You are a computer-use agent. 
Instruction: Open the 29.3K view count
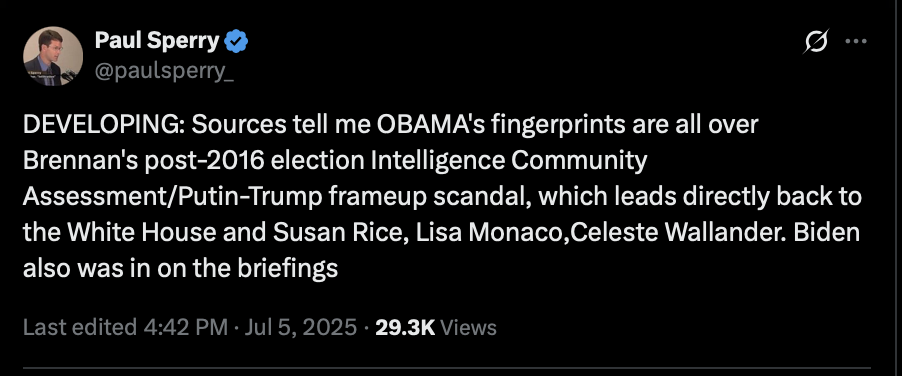405,327
